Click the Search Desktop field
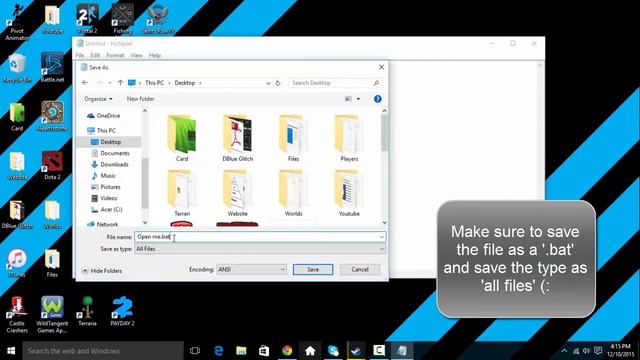 [x=335, y=83]
